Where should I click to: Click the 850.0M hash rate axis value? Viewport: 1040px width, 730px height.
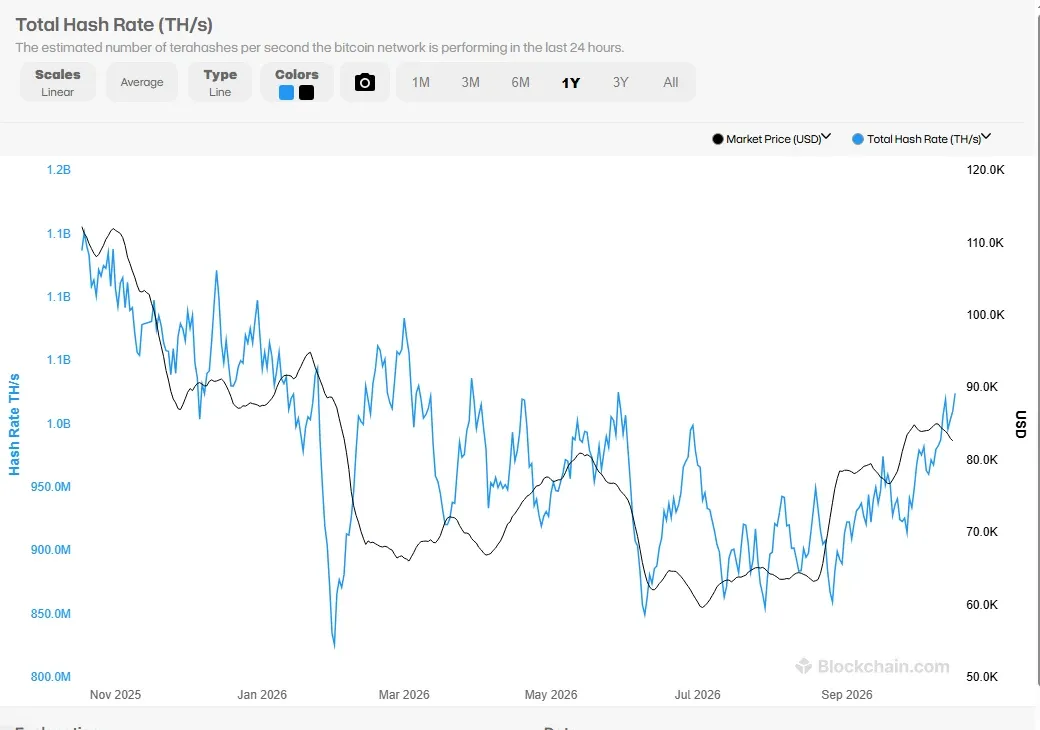pyautogui.click(x=50, y=613)
